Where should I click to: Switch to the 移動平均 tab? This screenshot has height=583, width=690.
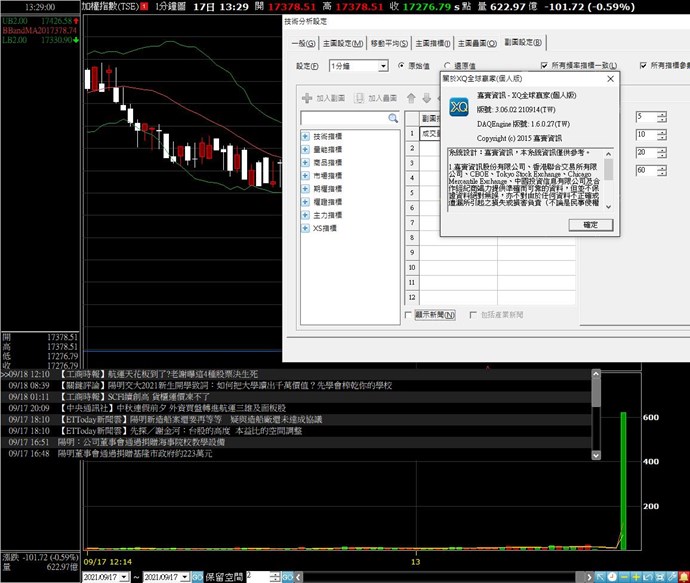pos(389,43)
